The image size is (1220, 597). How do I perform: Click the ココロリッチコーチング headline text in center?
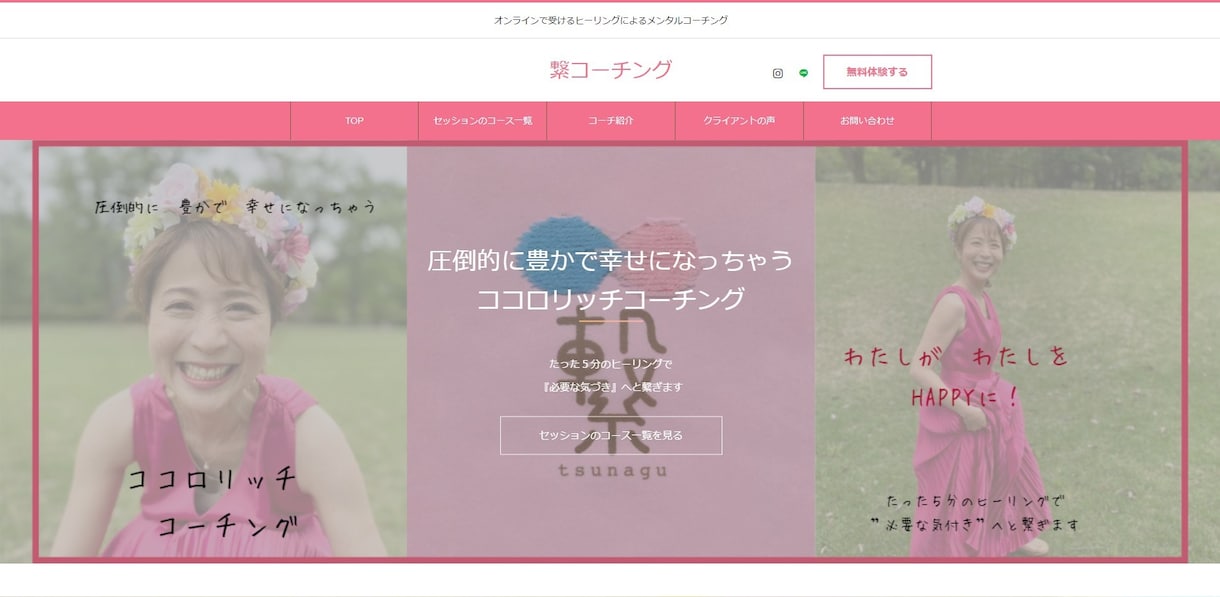click(611, 299)
